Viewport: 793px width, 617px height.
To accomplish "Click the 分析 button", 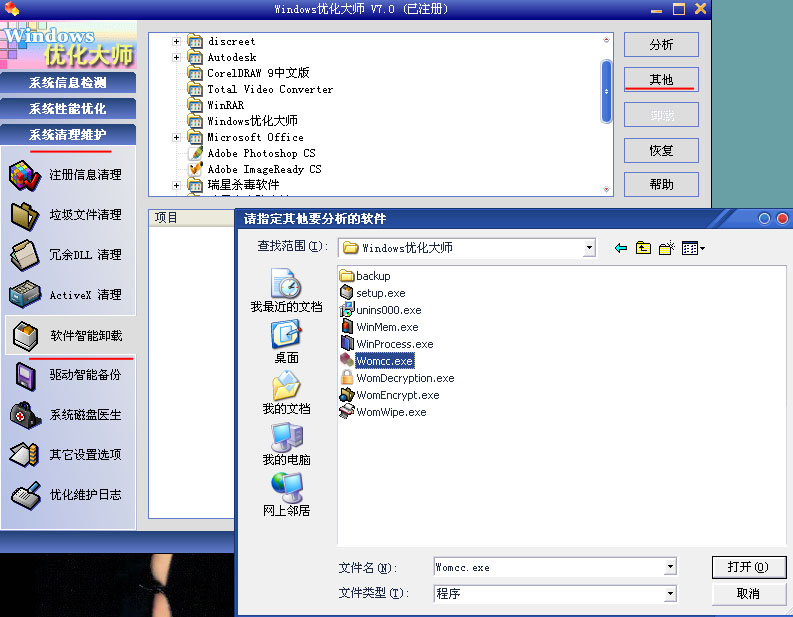I will pos(661,45).
